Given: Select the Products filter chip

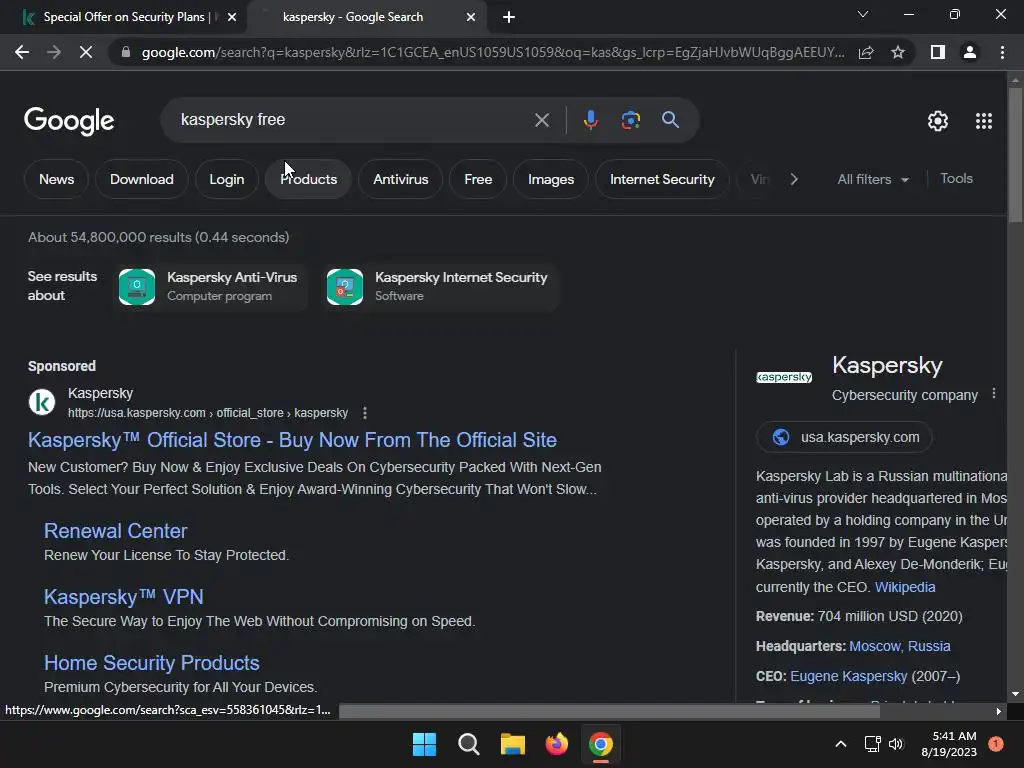Looking at the screenshot, I should pos(308,179).
